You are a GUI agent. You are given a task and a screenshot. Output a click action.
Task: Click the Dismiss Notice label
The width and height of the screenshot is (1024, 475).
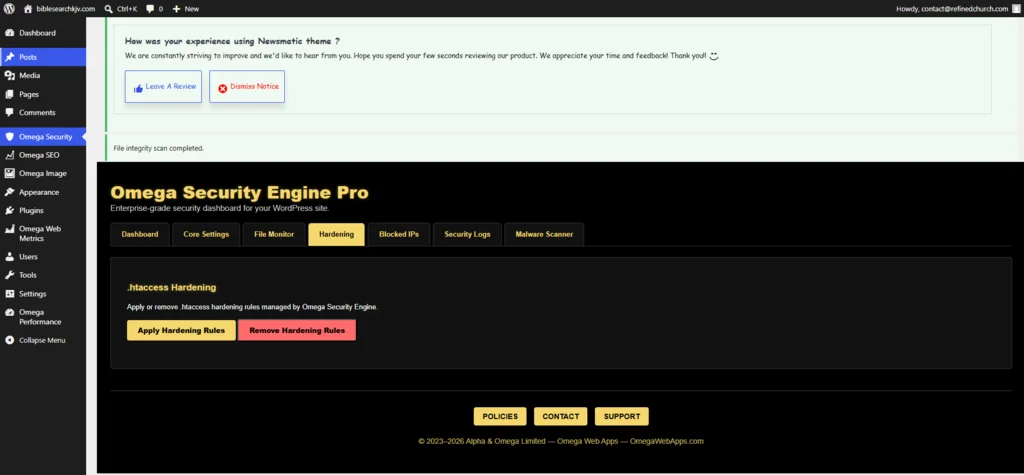(x=255, y=86)
